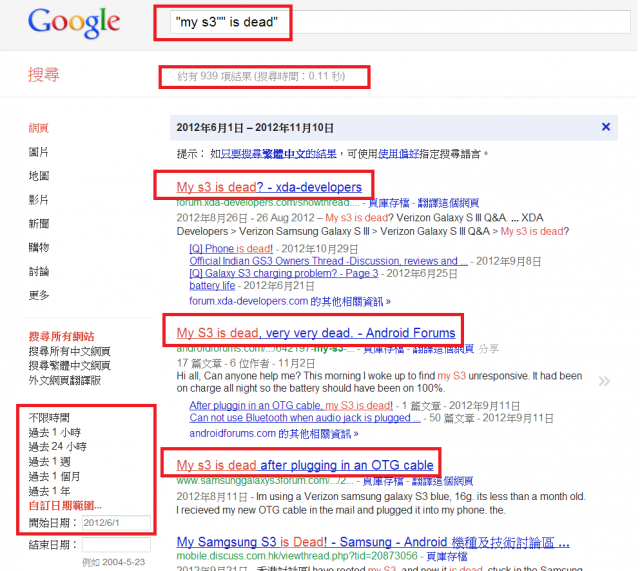Open the preview arrows beside Android Forums result
The image size is (640, 571).
pyautogui.click(x=604, y=381)
